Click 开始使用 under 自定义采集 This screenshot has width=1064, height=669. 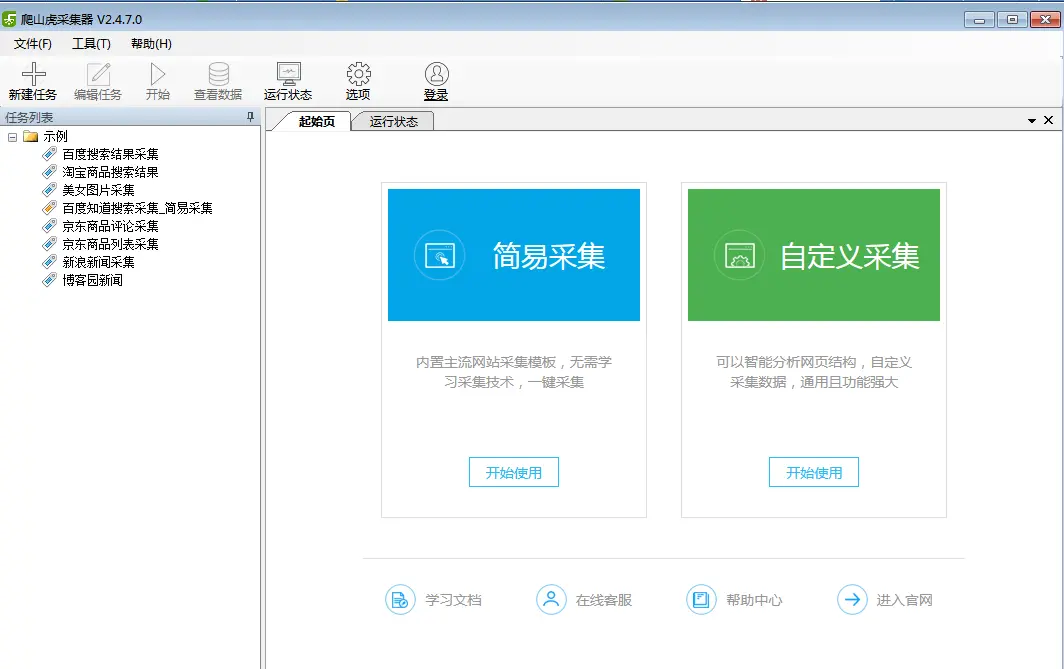(x=814, y=472)
